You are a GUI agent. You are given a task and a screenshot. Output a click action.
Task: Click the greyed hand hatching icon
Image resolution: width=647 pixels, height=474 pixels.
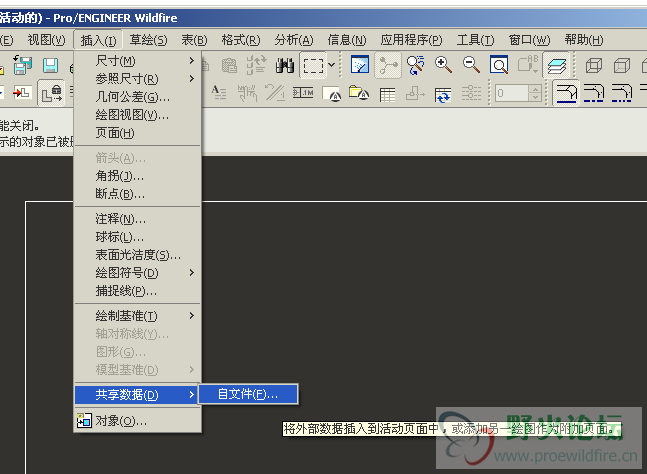click(247, 93)
